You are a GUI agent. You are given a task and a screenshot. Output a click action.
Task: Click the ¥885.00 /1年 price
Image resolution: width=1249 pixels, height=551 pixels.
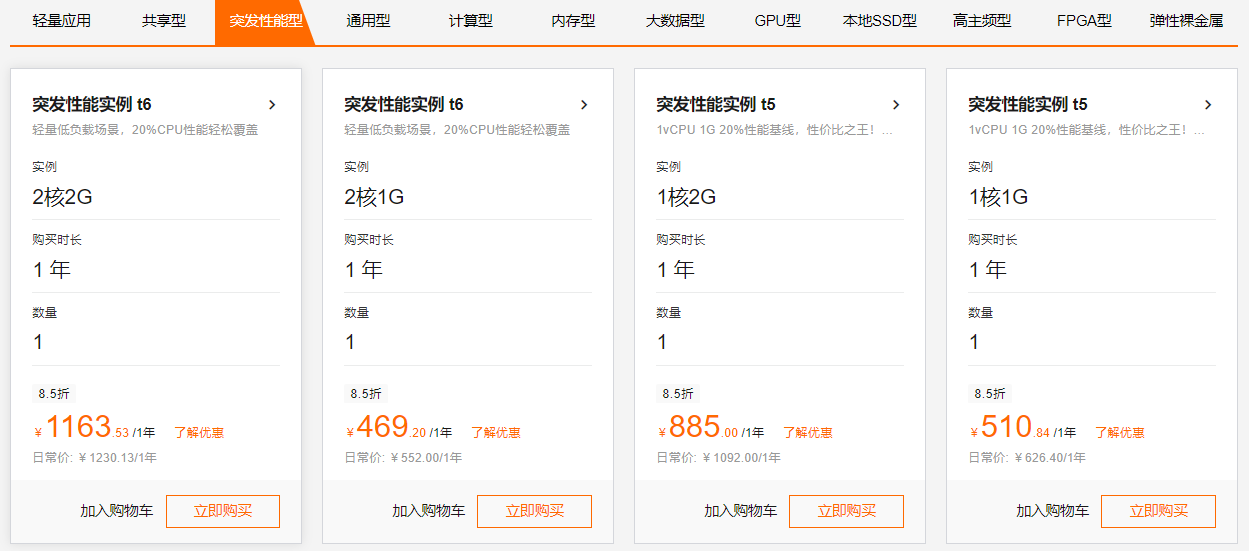click(x=711, y=429)
